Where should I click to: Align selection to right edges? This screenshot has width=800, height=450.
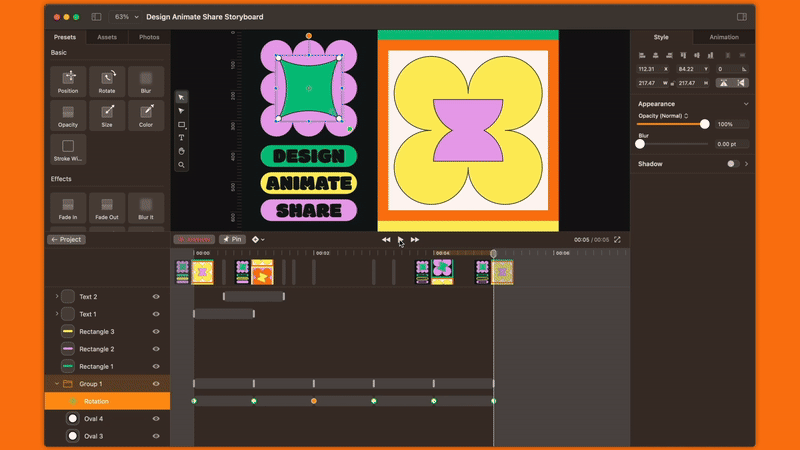pos(669,55)
